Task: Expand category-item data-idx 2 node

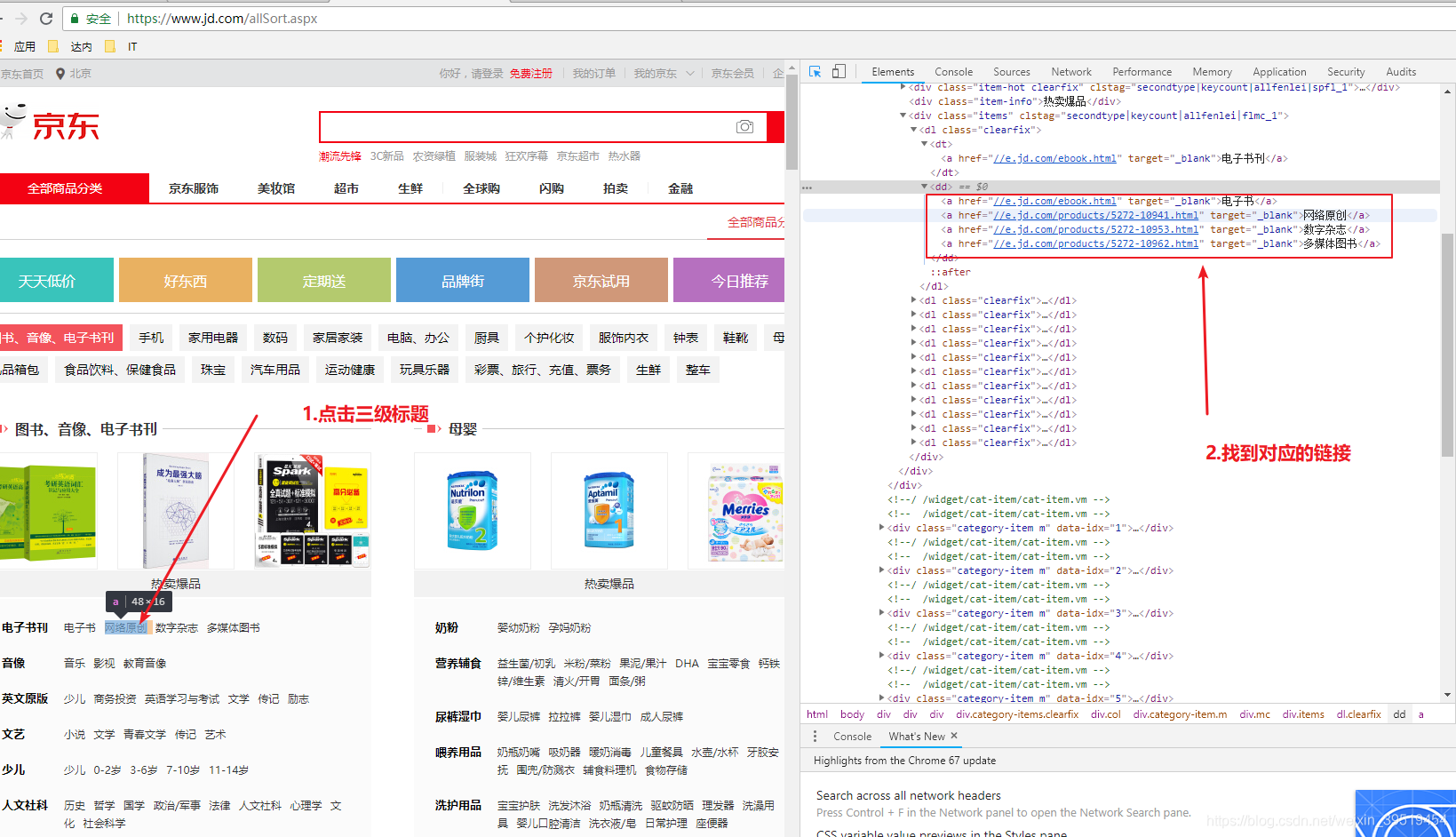Action: pos(882,570)
